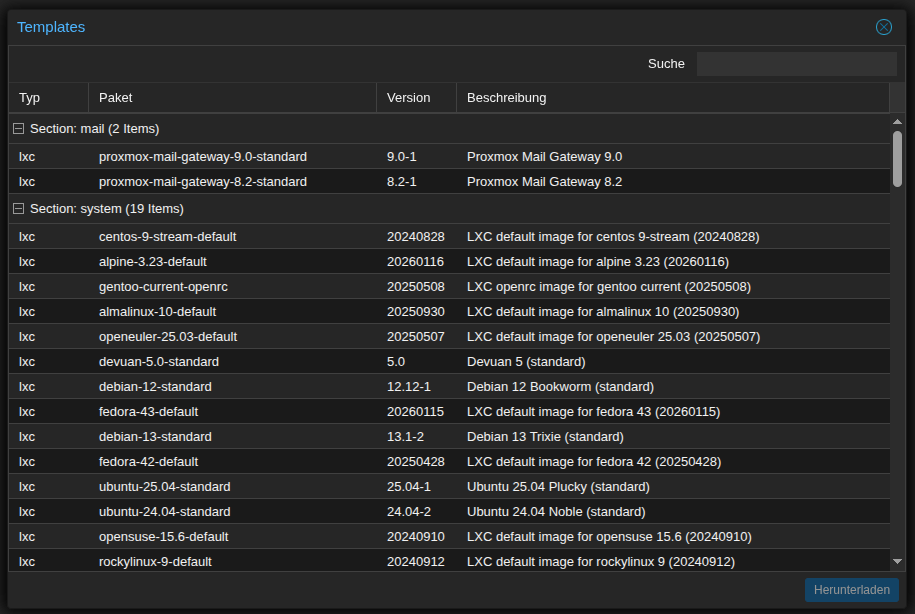This screenshot has width=915, height=614.
Task: Click the Herunterladen button
Action: 851,590
